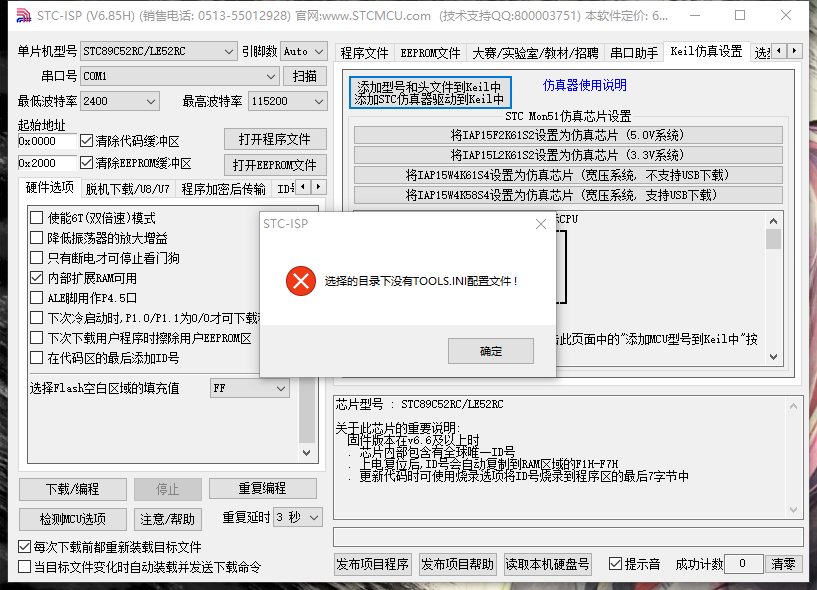Uncheck 每次下载前都重新装载目标文件
817x590 pixels.
(24, 547)
